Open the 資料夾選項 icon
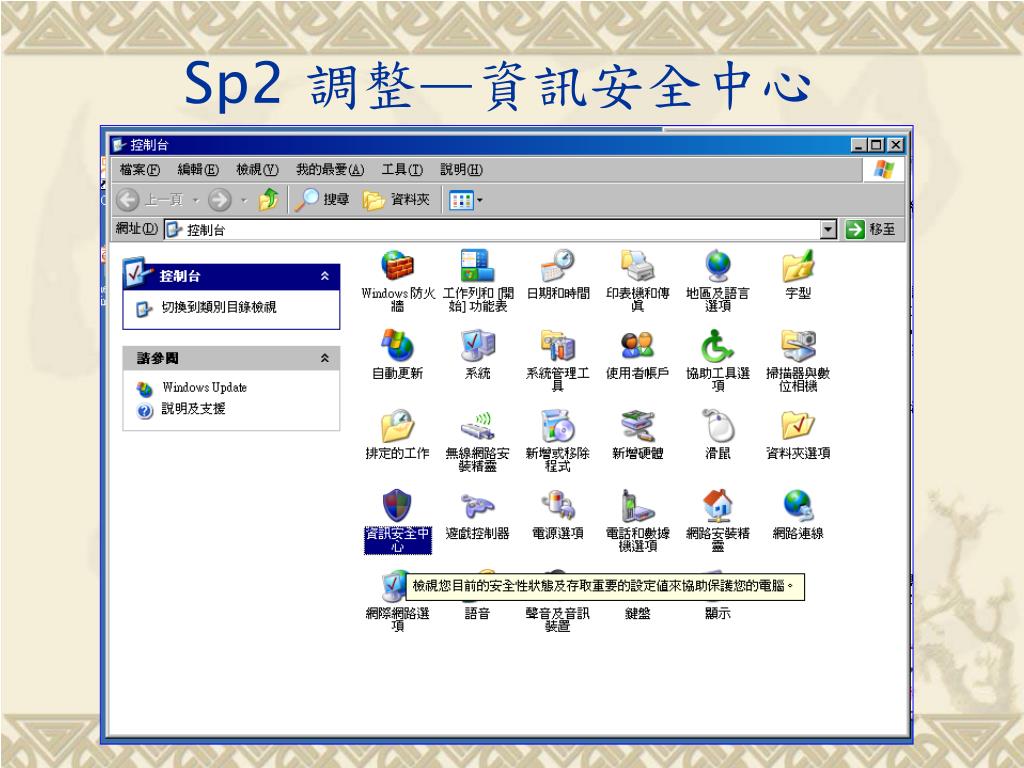1024x768 pixels. 798,426
